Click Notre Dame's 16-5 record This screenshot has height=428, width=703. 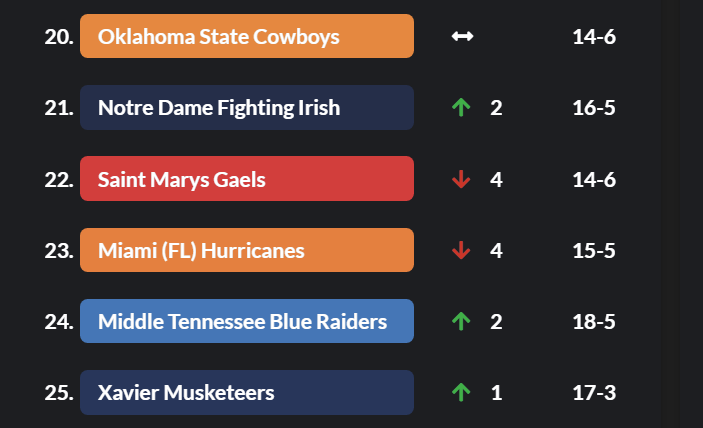594,108
